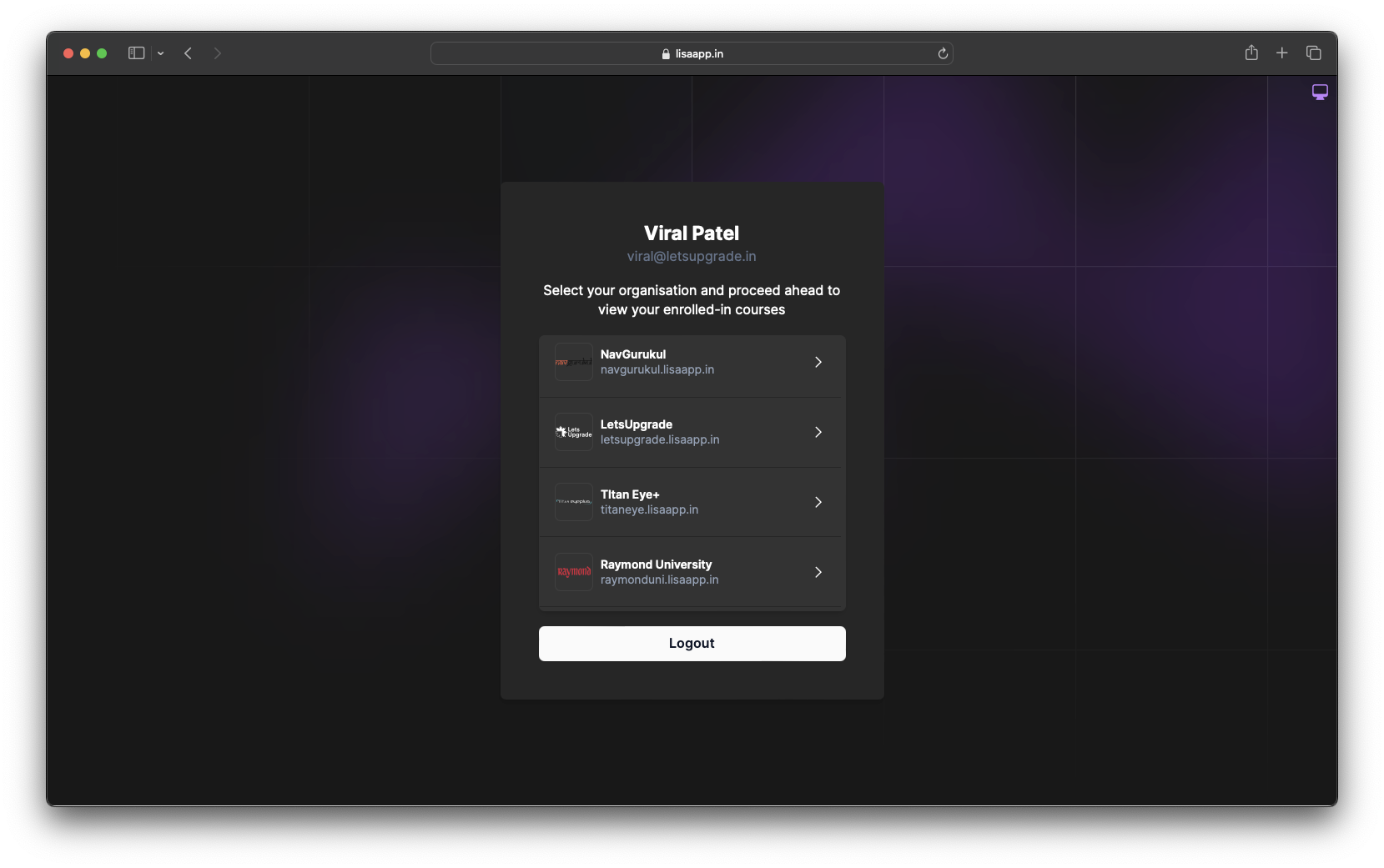Click the lock icon in the address bar

pyautogui.click(x=666, y=53)
